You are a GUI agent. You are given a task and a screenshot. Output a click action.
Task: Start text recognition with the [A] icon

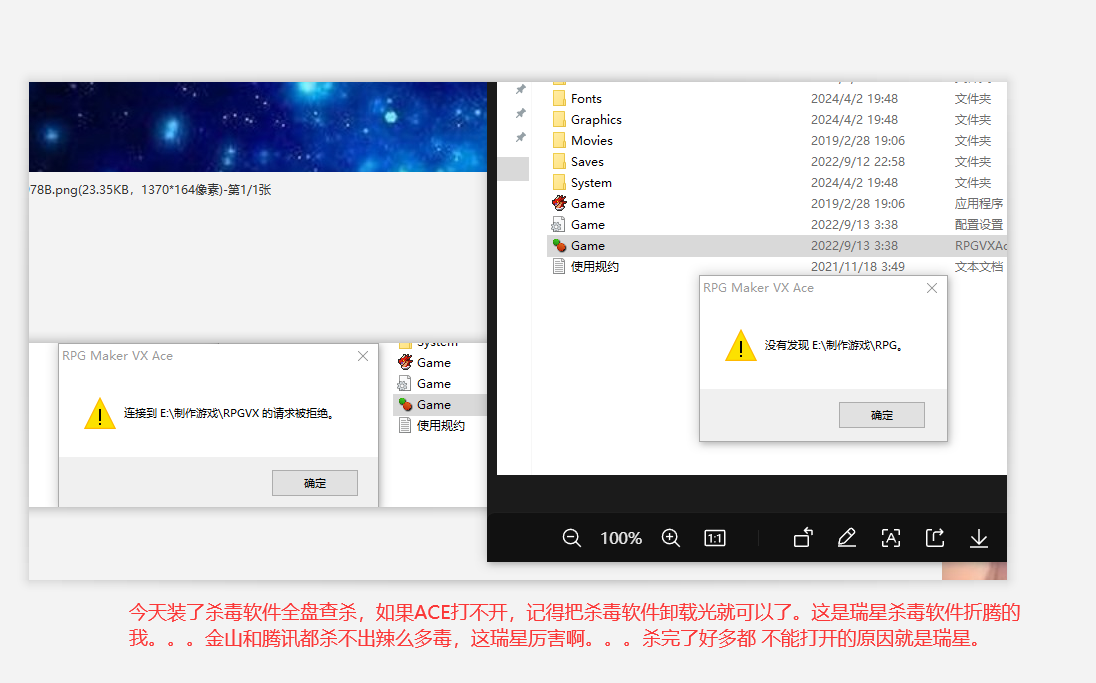point(890,538)
